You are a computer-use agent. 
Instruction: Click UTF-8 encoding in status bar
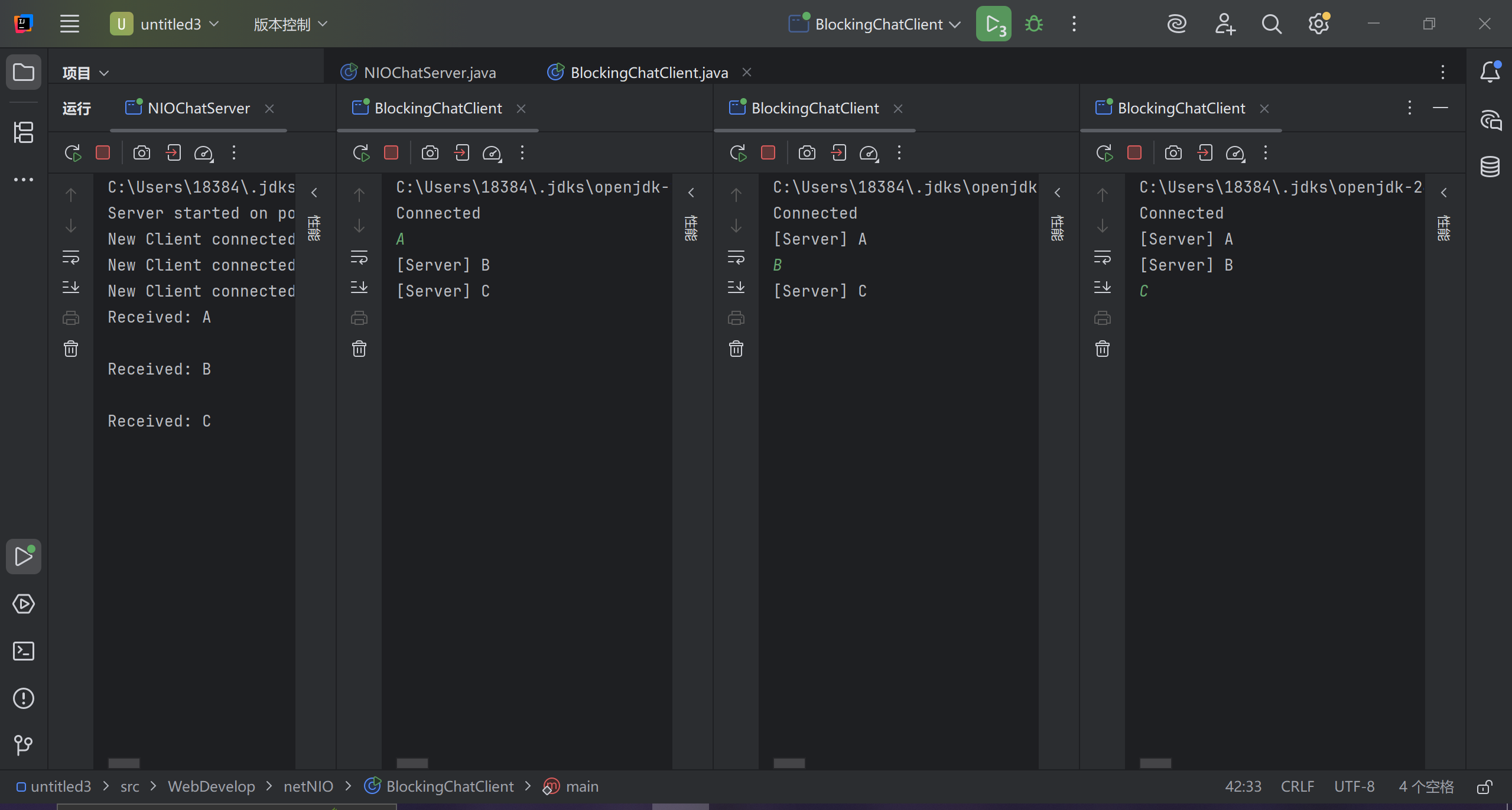coord(1354,787)
